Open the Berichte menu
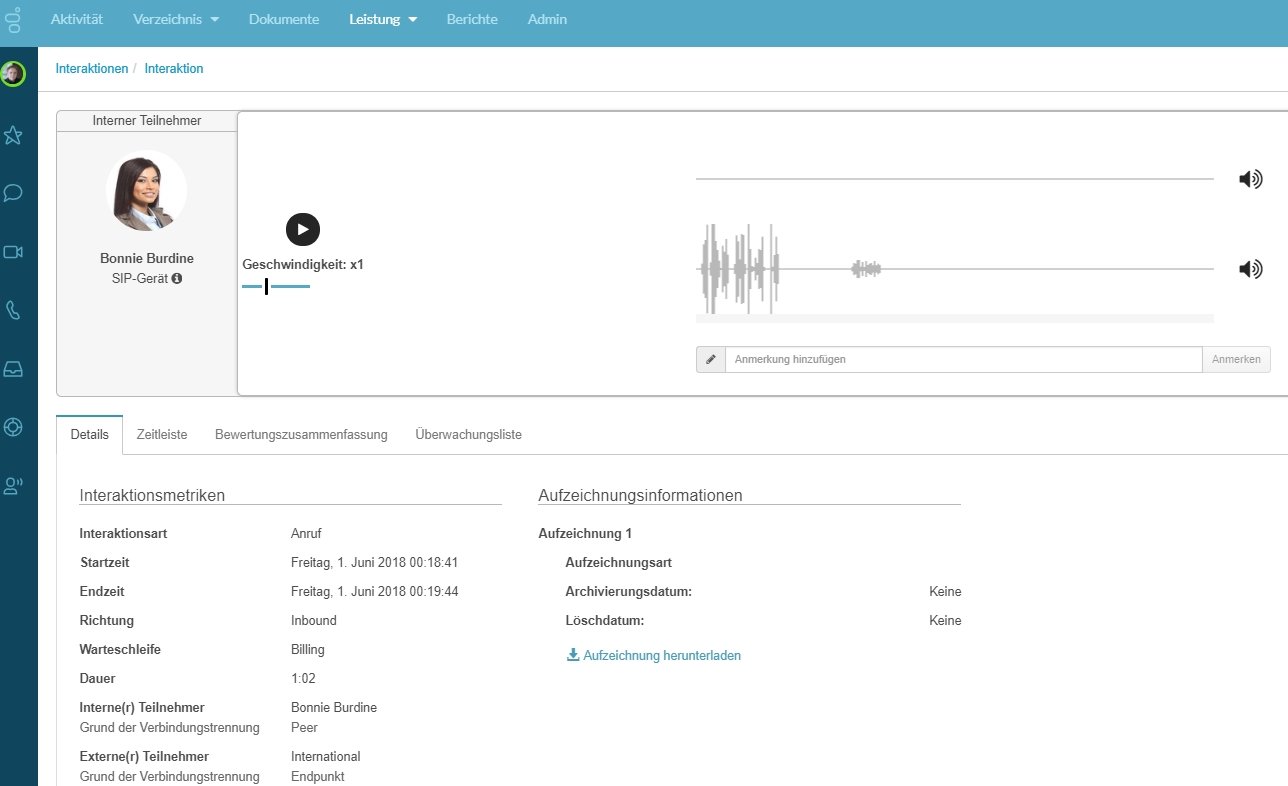1288x786 pixels. click(x=472, y=19)
